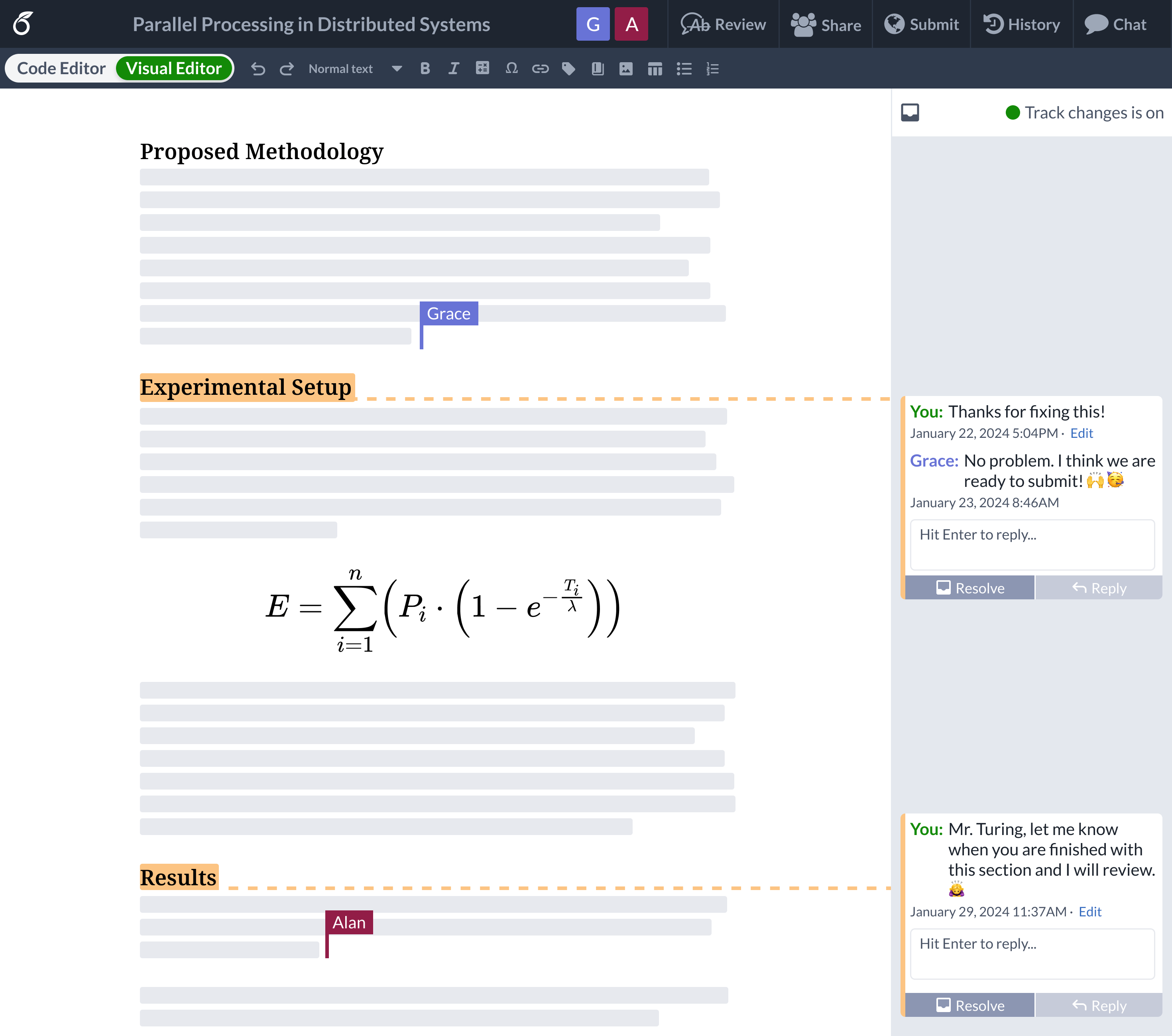The width and height of the screenshot is (1172, 1036).
Task: Click the insert link icon
Action: point(540,69)
